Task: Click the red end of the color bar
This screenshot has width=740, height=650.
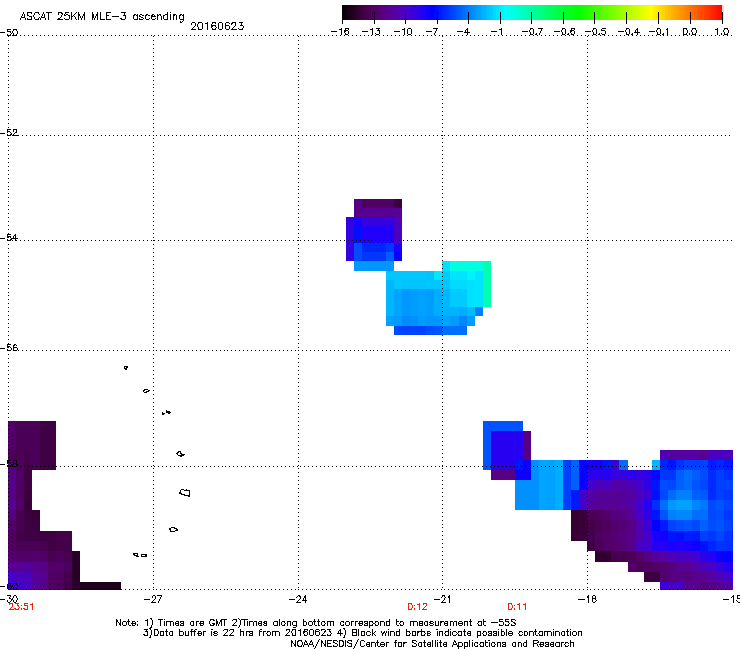Action: pos(715,12)
